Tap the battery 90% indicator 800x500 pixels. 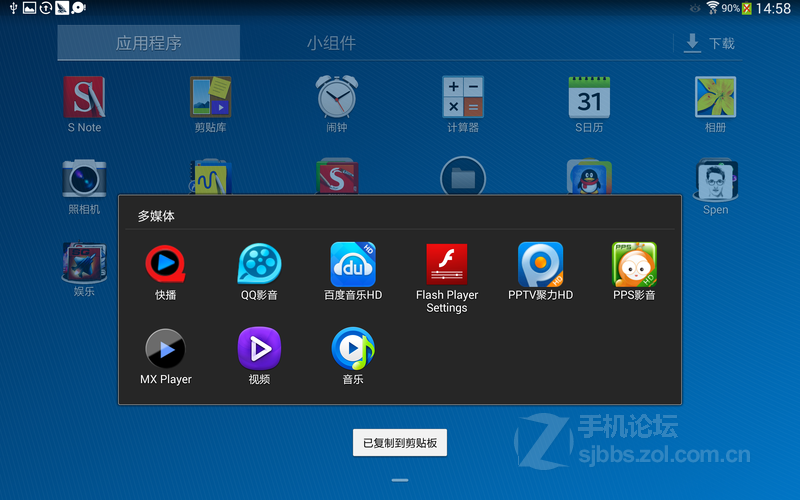pos(736,8)
